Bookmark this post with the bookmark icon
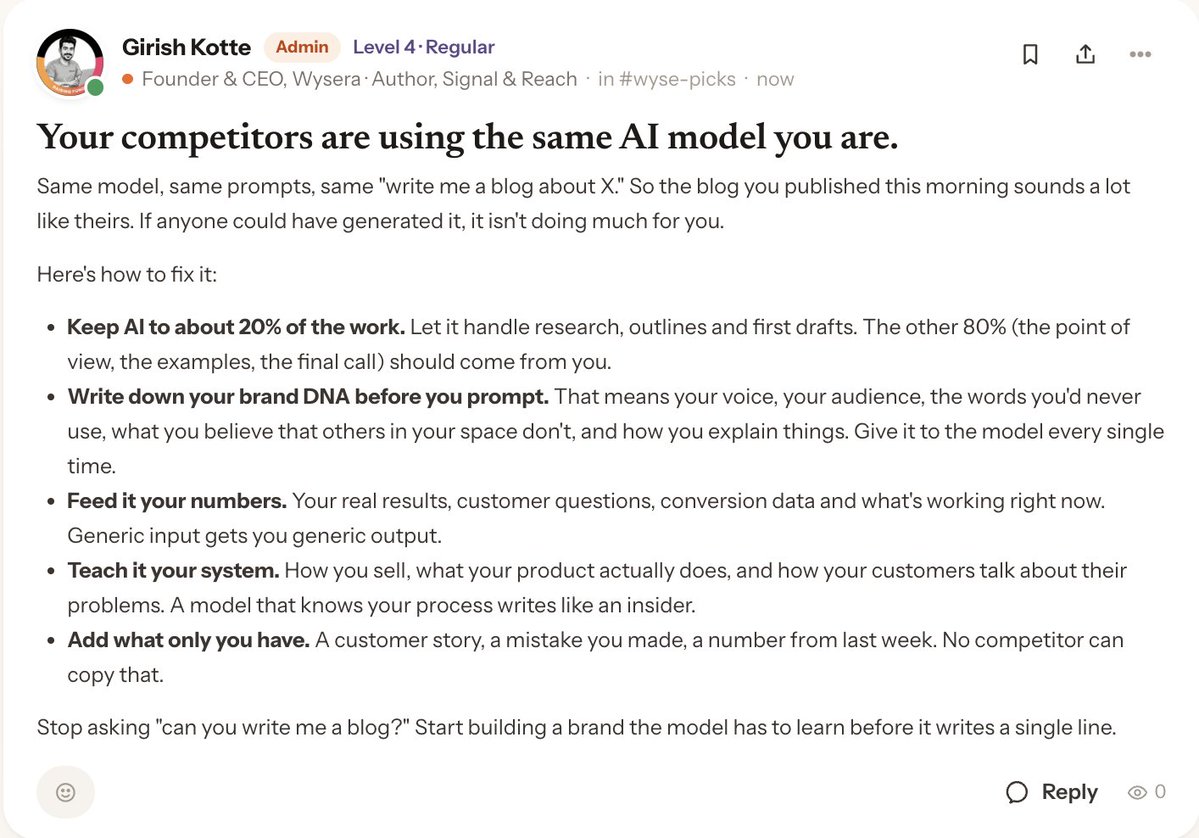The height and width of the screenshot is (838, 1199). point(1030,54)
